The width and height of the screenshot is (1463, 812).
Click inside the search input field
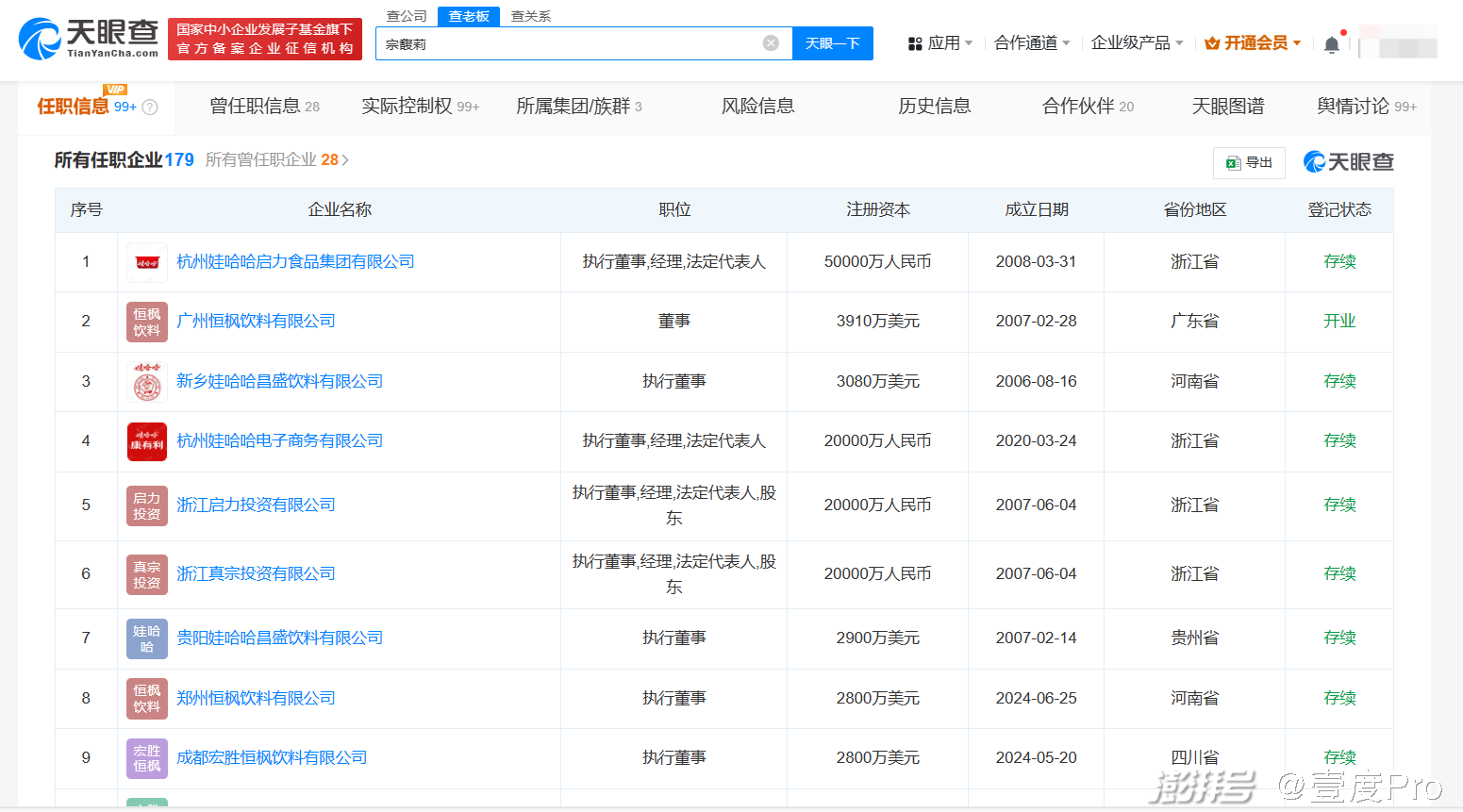click(x=566, y=44)
